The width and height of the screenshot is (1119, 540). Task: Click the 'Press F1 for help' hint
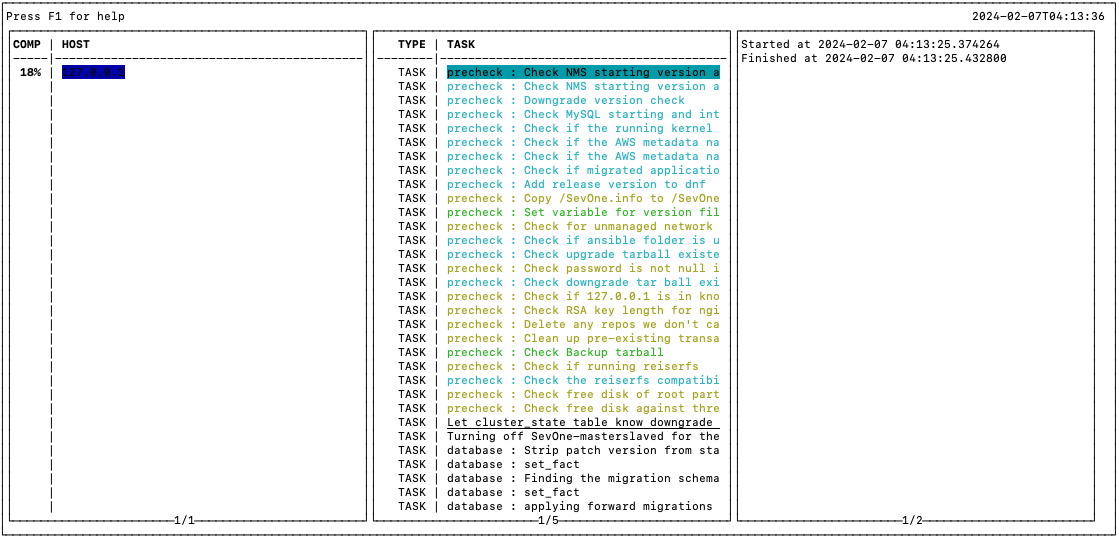click(x=65, y=16)
